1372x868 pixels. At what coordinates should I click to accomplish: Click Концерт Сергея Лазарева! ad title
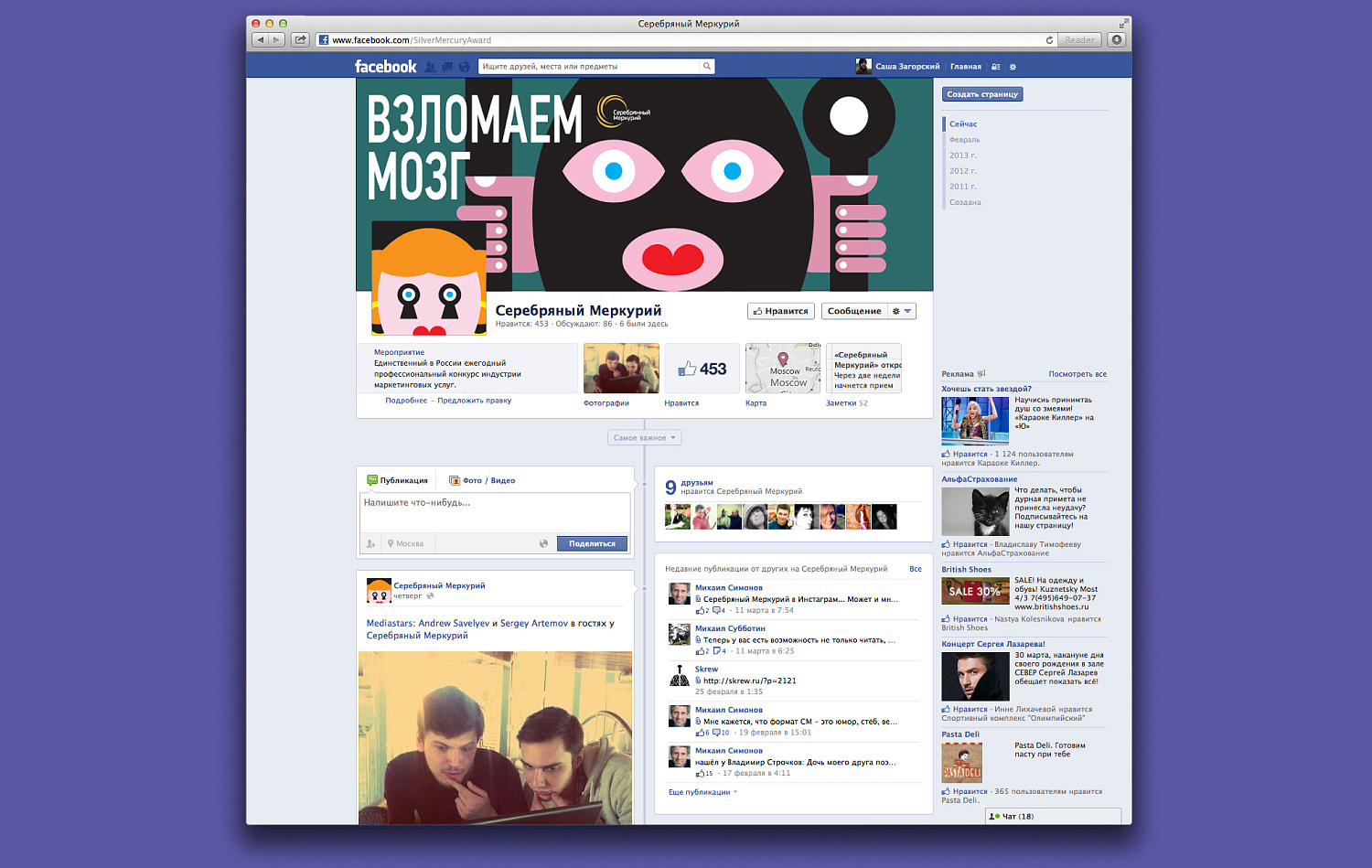click(993, 644)
